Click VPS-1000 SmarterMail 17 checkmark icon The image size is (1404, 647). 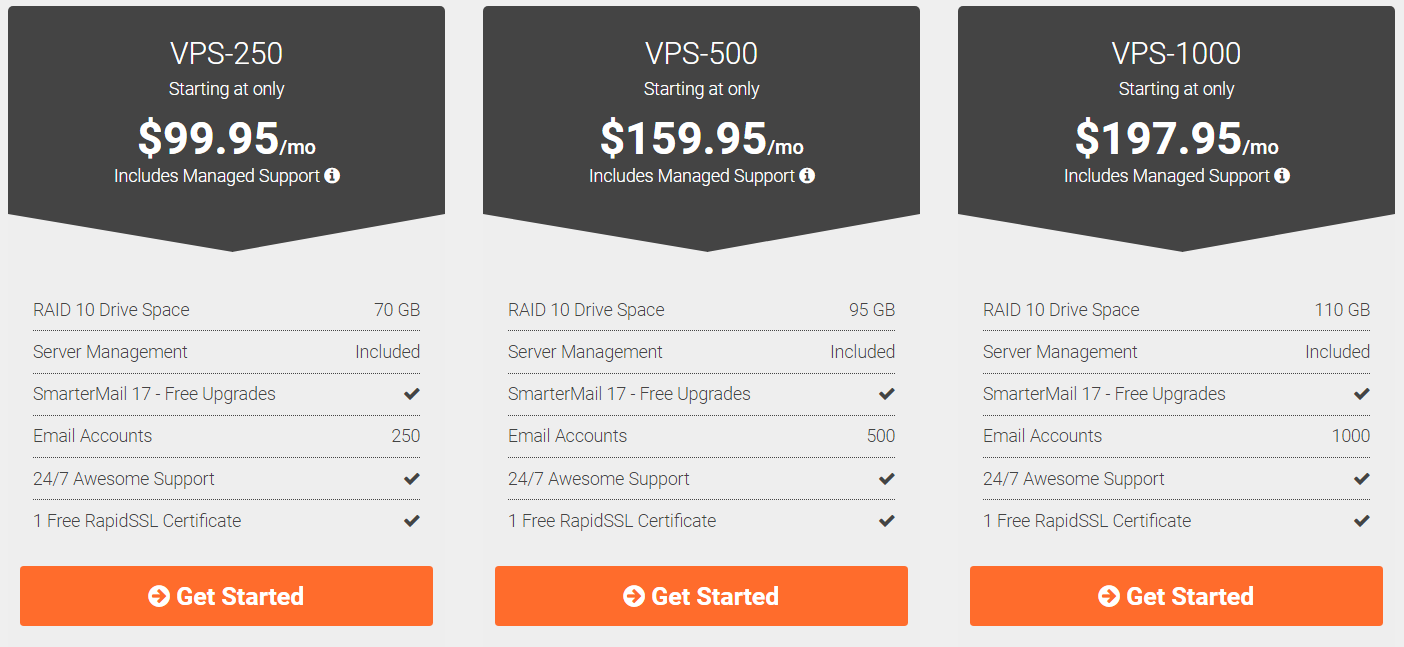click(1361, 394)
